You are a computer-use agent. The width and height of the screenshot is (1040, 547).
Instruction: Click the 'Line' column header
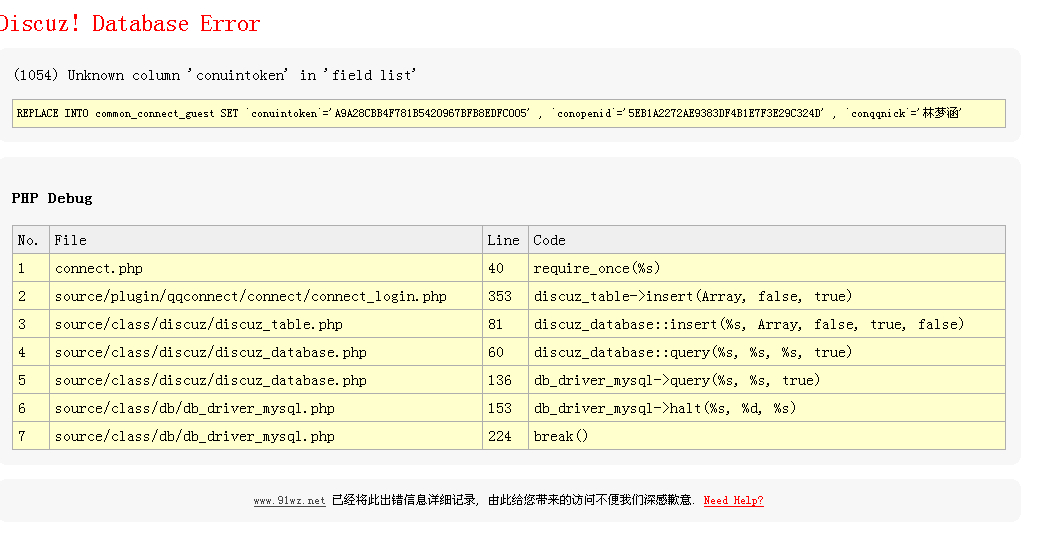[505, 240]
